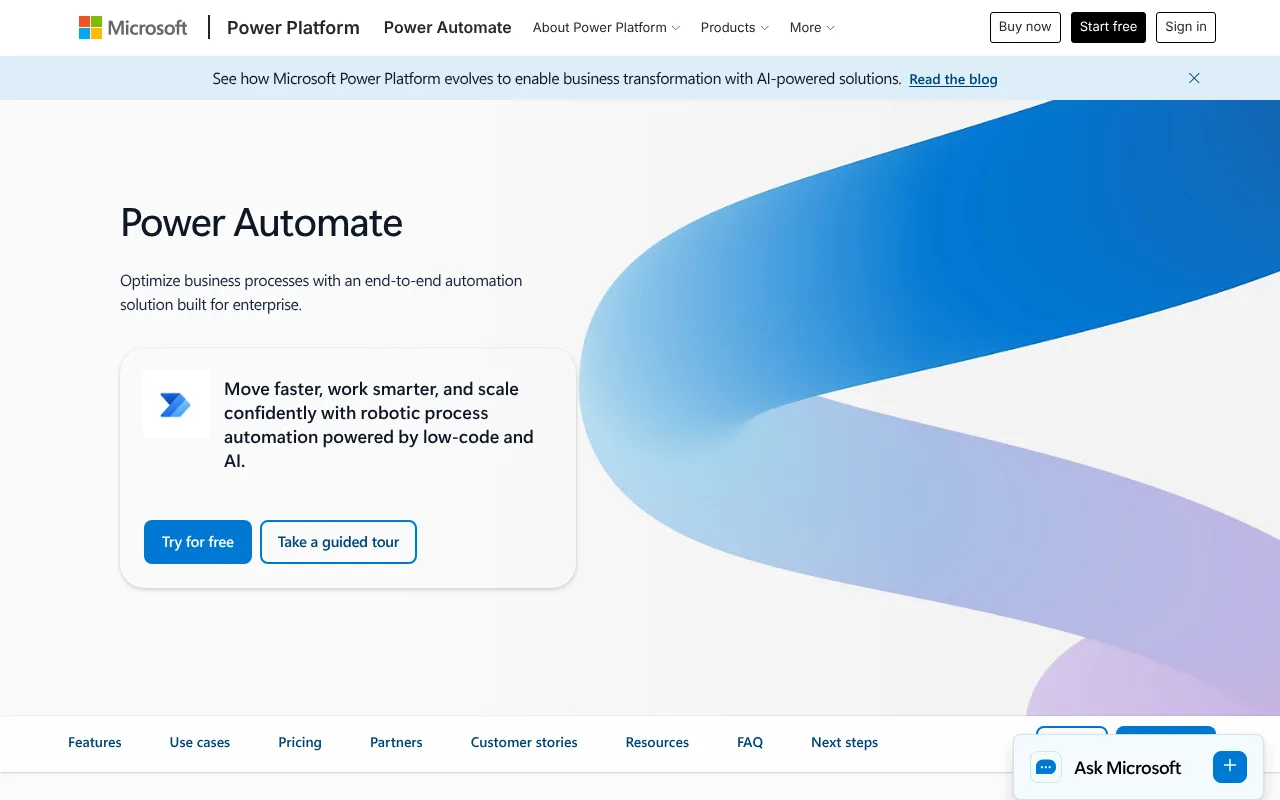Image resolution: width=1280 pixels, height=800 pixels.
Task: Jump to the FAQ section
Action: (x=750, y=742)
